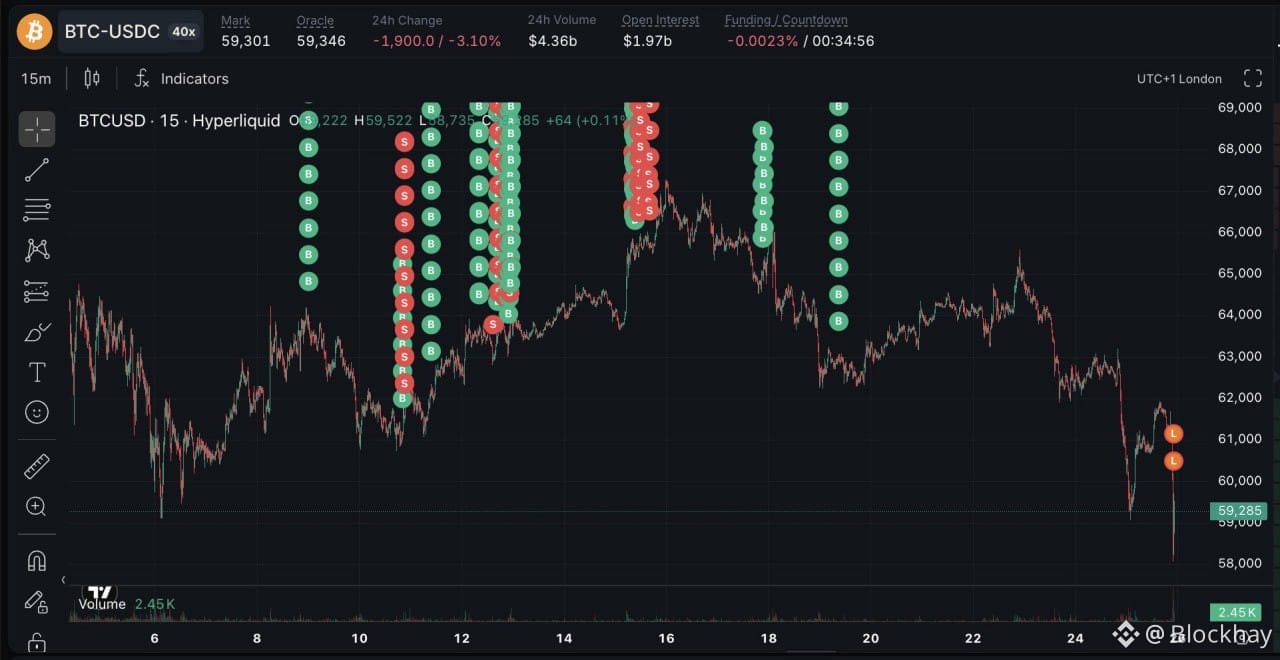Click the BTCUSD · 15 · Hyperliquid legend
Viewport: 1280px width, 660px height.
pyautogui.click(x=179, y=120)
